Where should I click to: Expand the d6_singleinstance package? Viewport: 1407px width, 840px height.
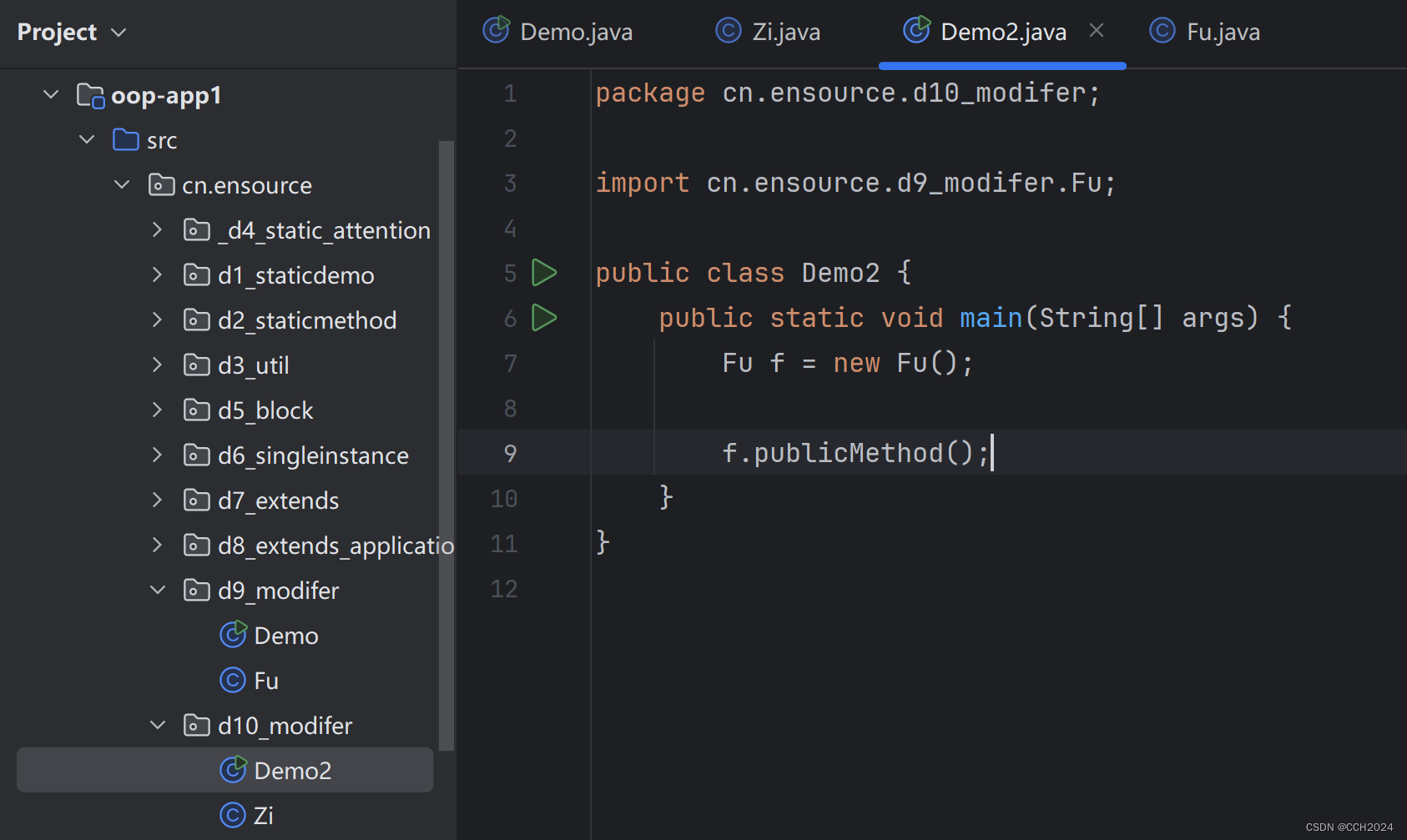(157, 455)
